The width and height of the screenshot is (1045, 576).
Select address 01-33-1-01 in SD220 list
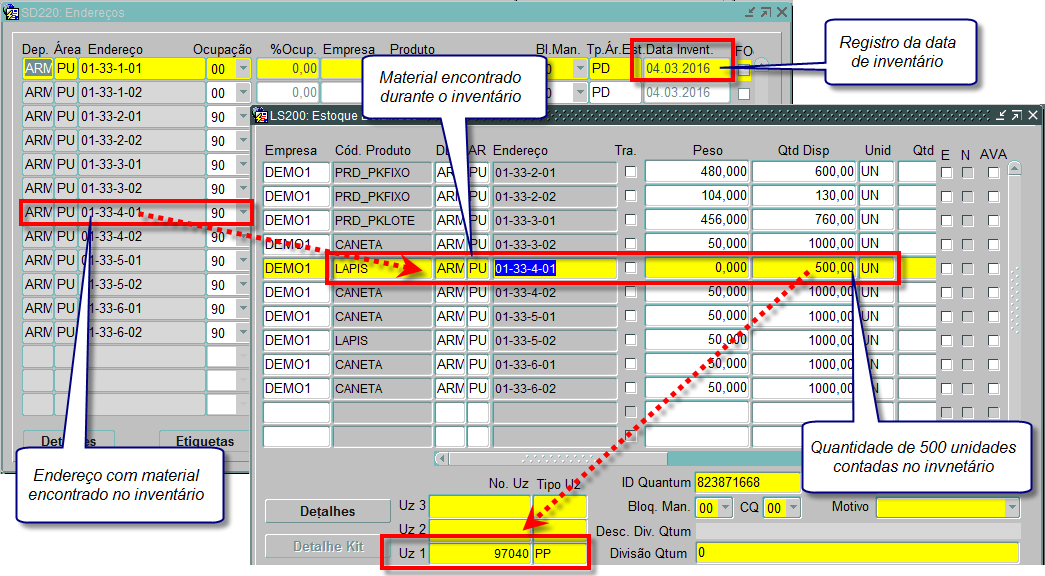(x=141, y=68)
